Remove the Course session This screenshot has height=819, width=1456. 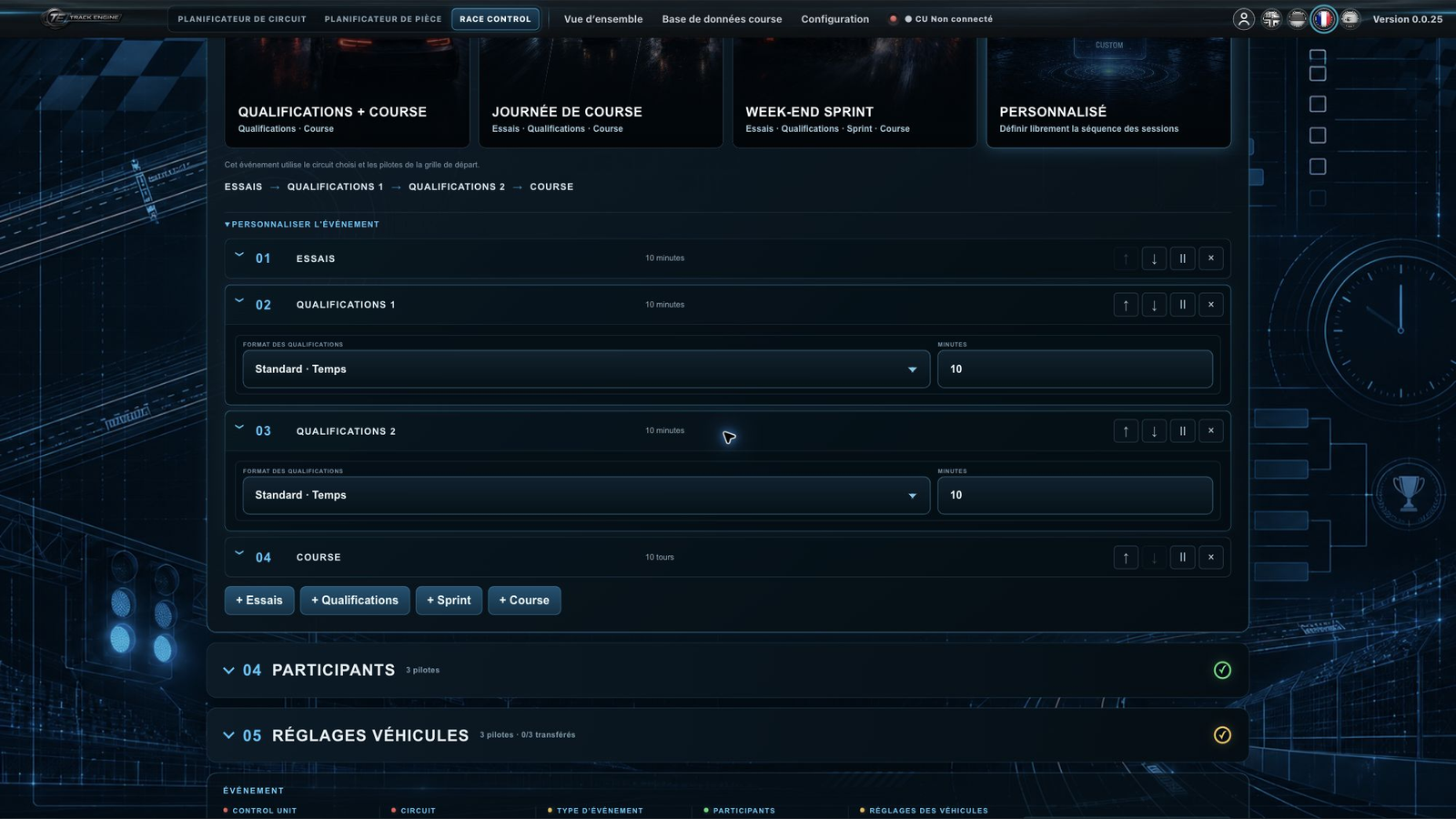1210,557
